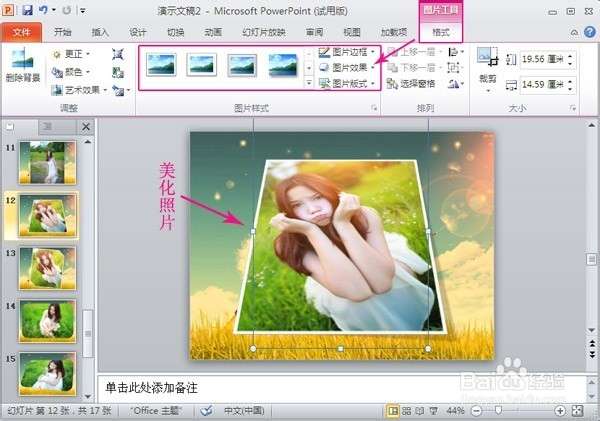The height and width of the screenshot is (421, 600).
Task: Open the Animations (动画) ribbon tab
Action: click(x=213, y=31)
